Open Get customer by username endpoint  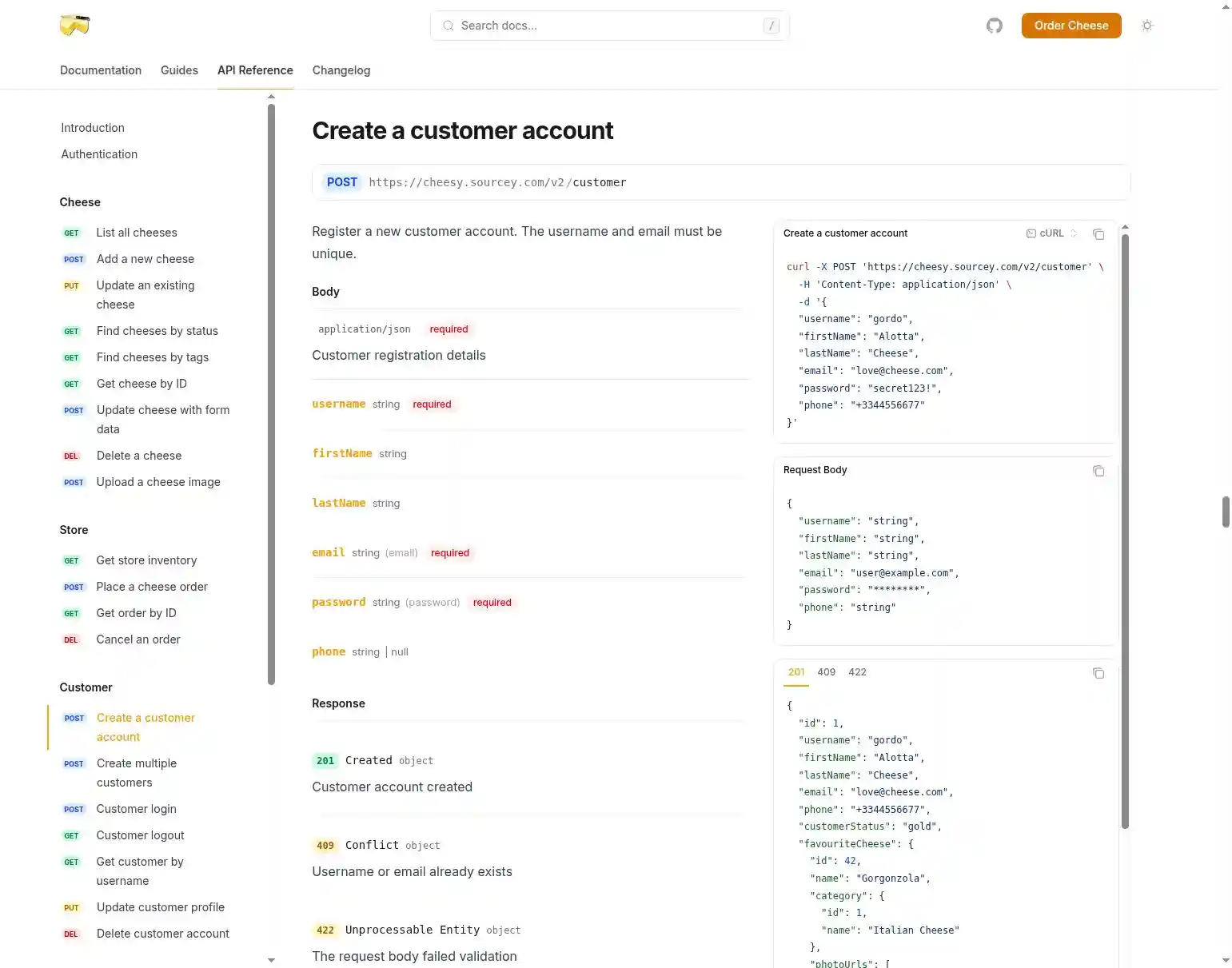140,871
